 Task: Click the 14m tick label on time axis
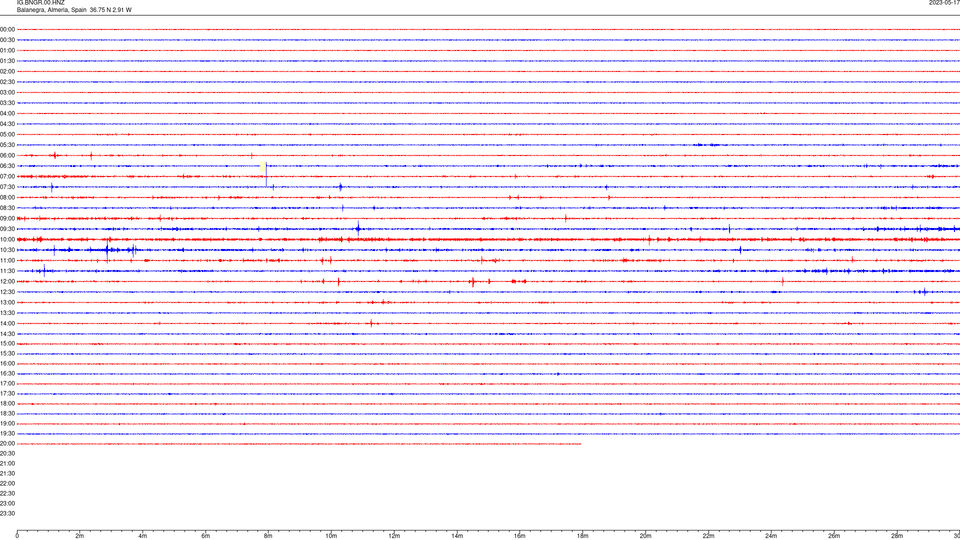457,536
